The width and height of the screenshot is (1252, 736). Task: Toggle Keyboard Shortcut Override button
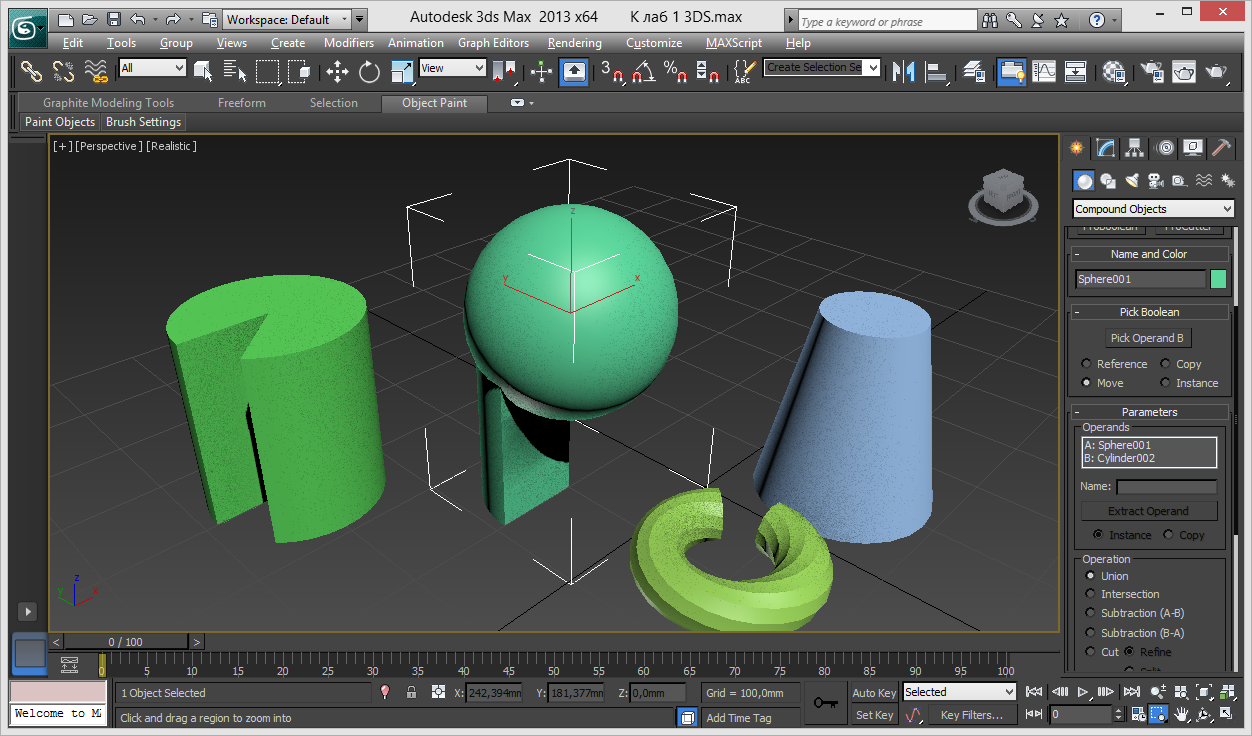pos(574,71)
